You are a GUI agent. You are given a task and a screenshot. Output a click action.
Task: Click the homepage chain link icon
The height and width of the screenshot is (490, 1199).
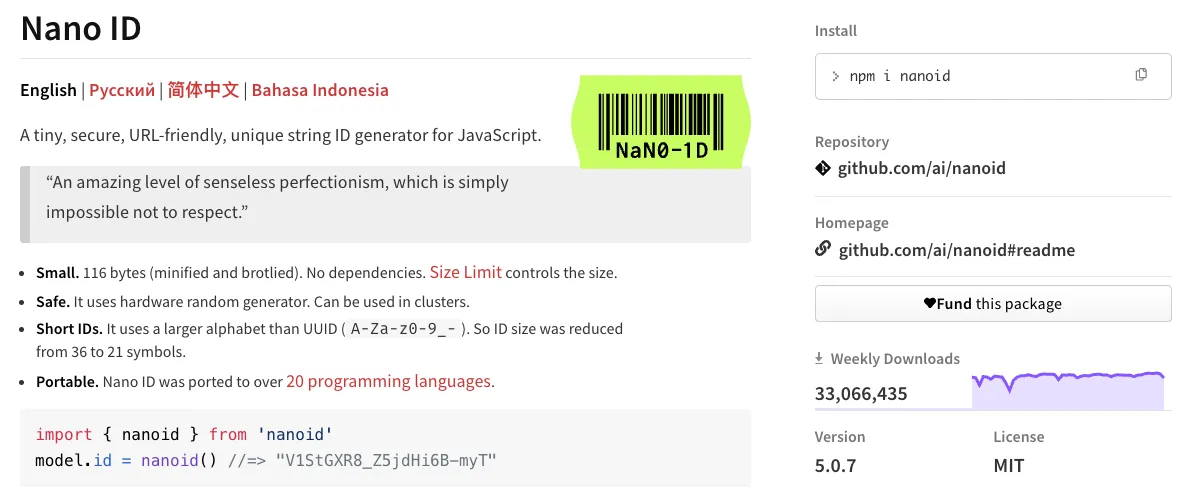(823, 249)
